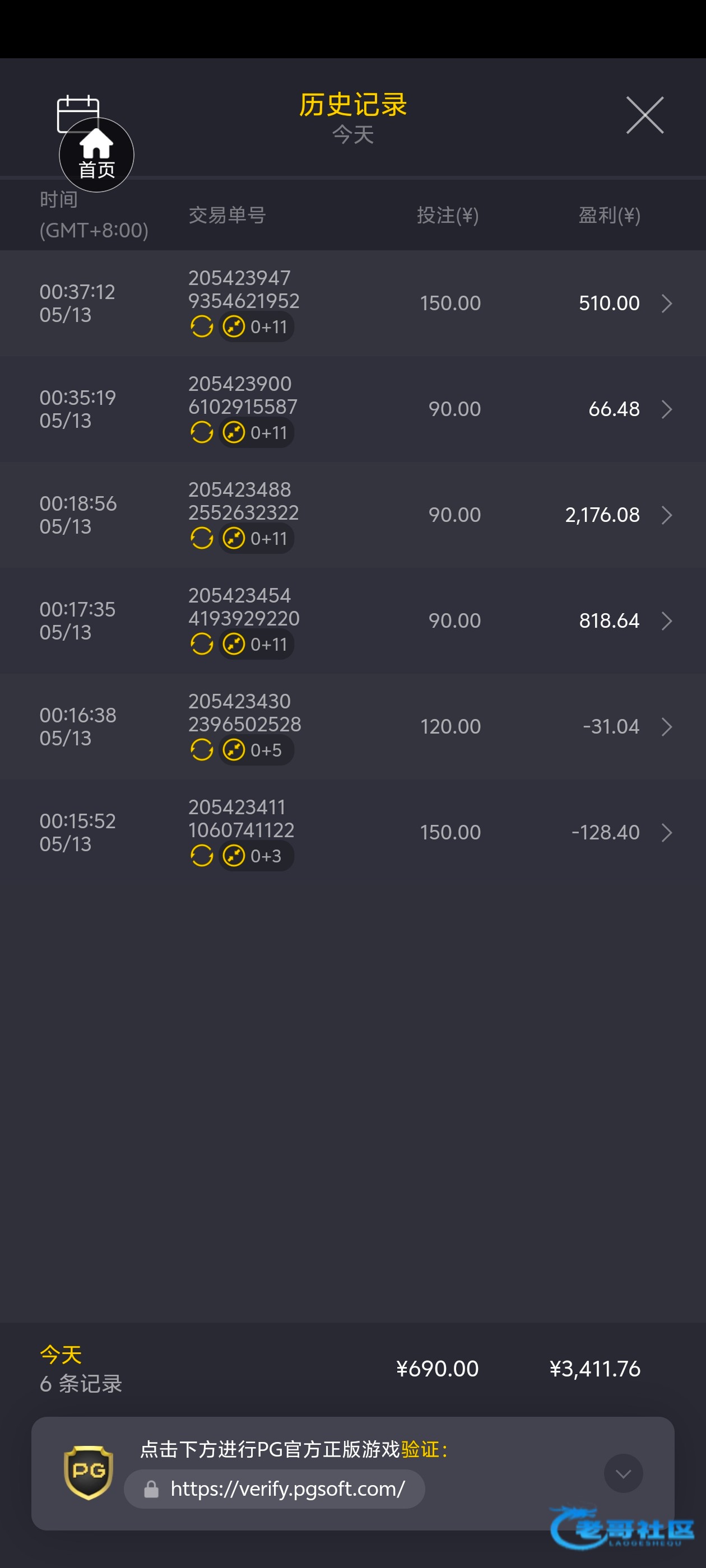
Task: Open the 818.64 profit transaction row
Action: coord(352,621)
